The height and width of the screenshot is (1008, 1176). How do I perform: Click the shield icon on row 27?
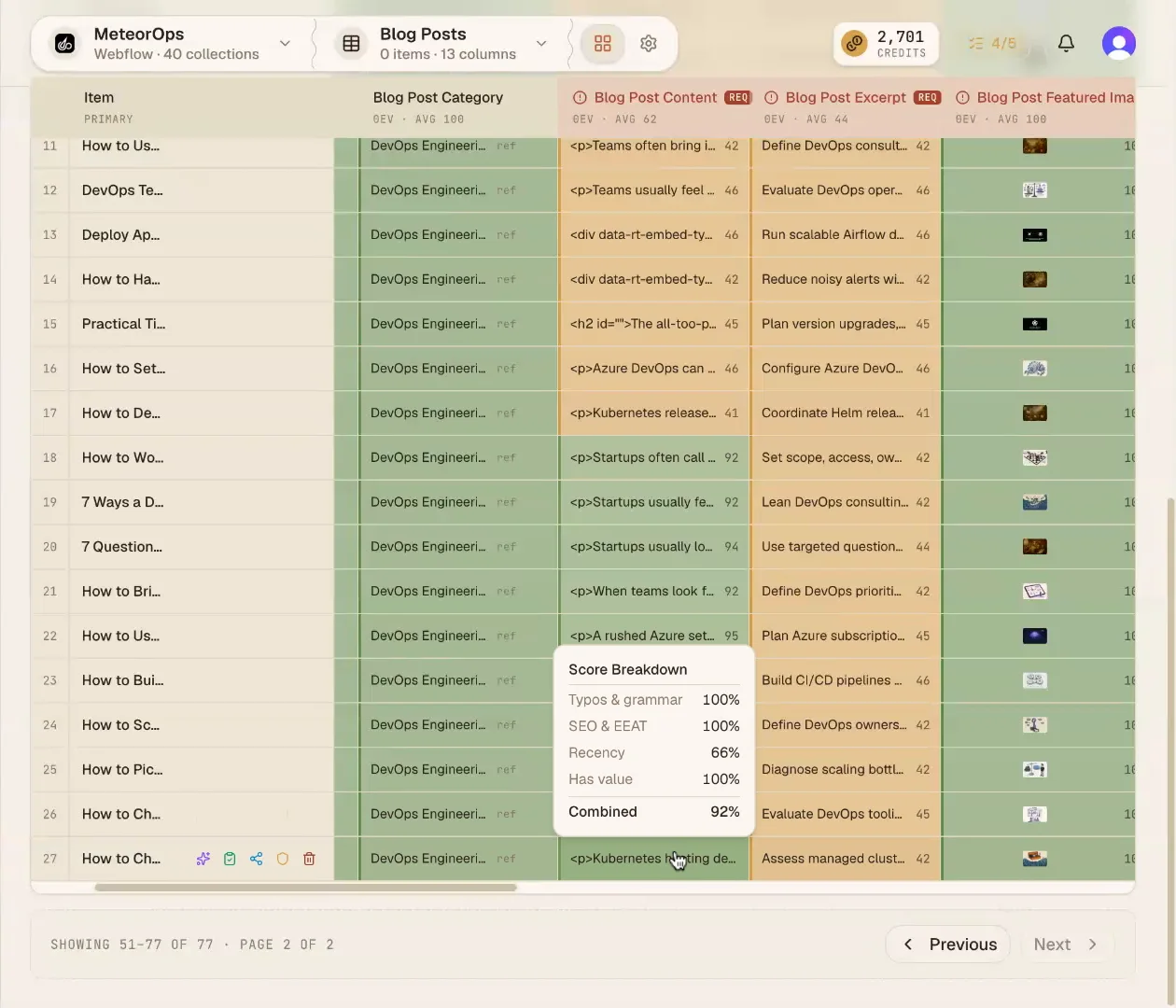point(283,859)
